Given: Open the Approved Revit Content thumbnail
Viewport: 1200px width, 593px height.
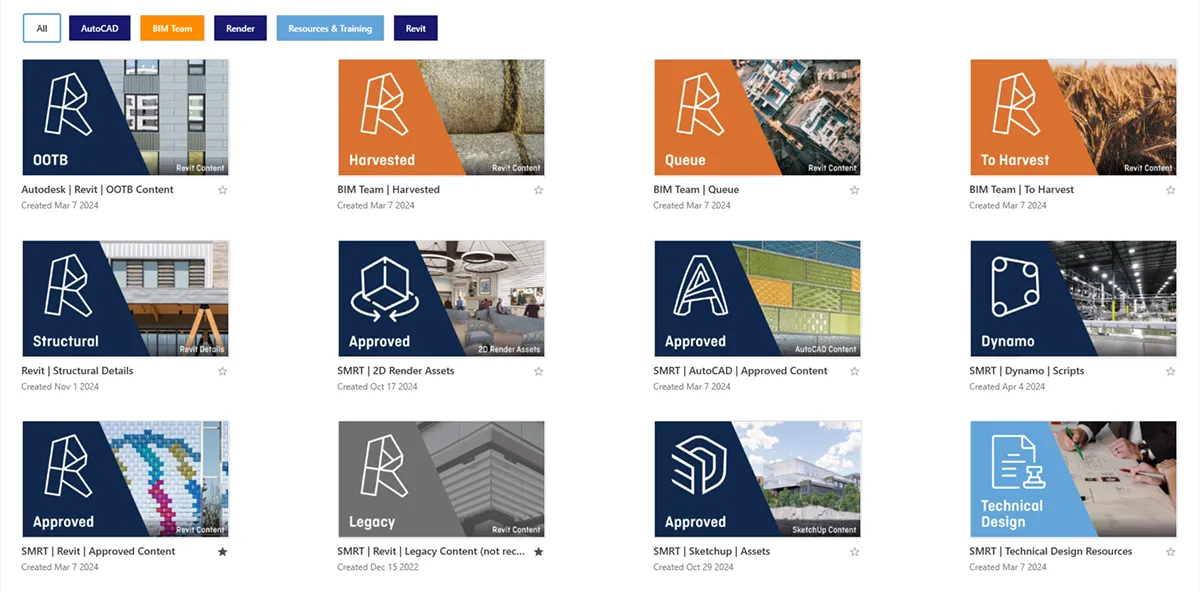Looking at the screenshot, I should tap(125, 479).
